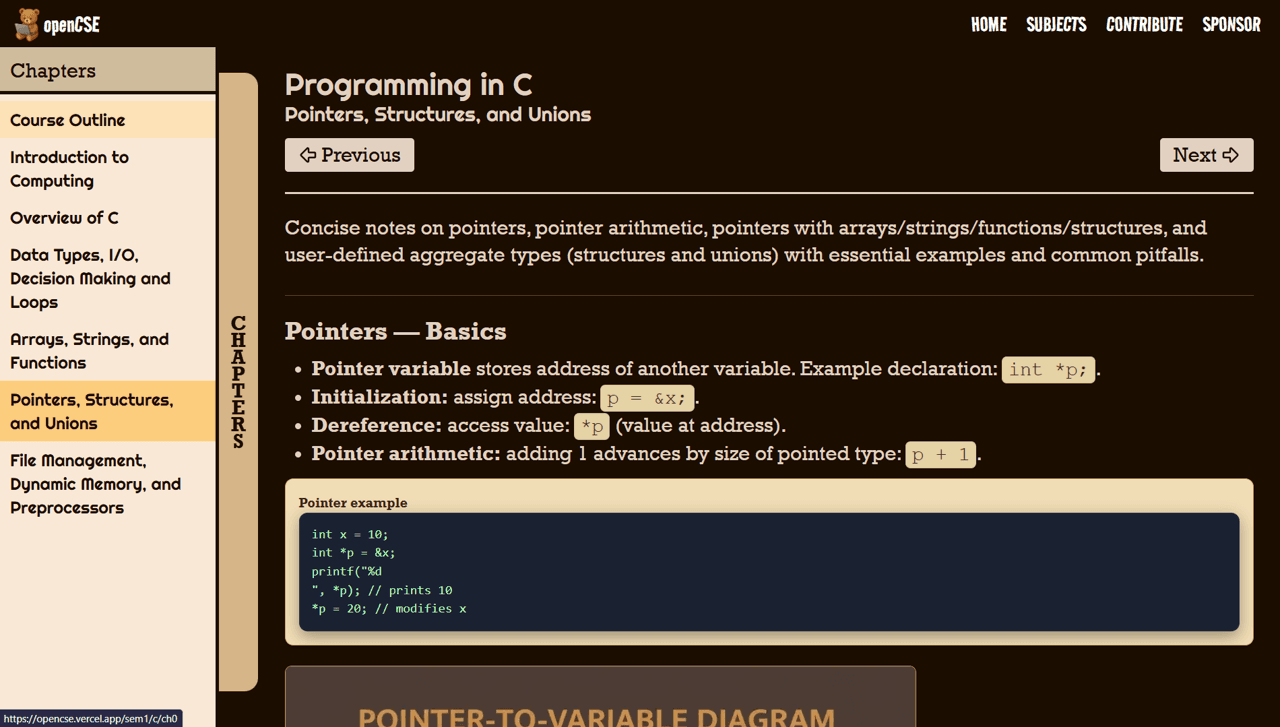Click the Next navigation button
Screen dimensions: 1280x727
point(1206,155)
